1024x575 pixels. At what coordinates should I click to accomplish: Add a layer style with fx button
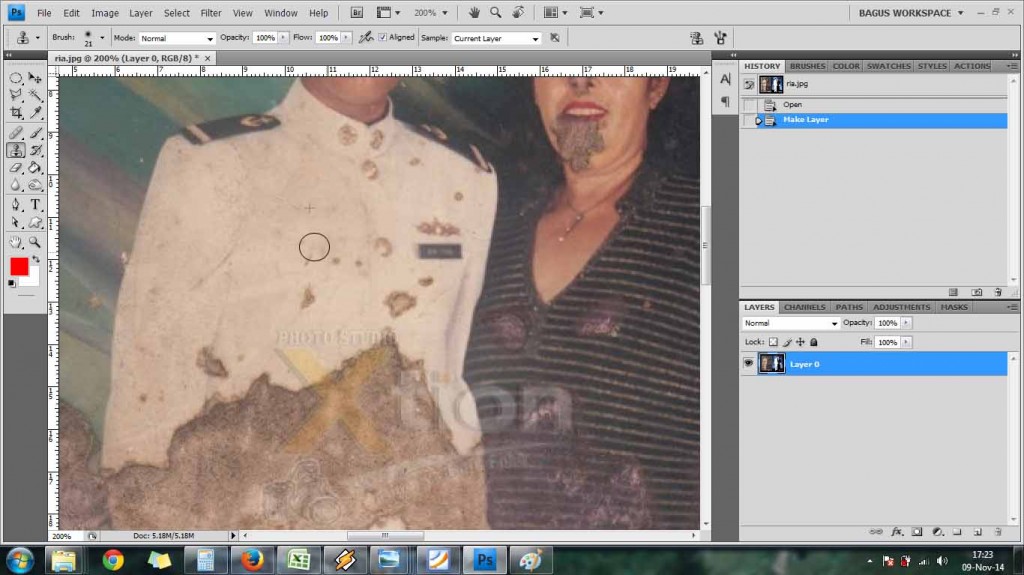(897, 532)
